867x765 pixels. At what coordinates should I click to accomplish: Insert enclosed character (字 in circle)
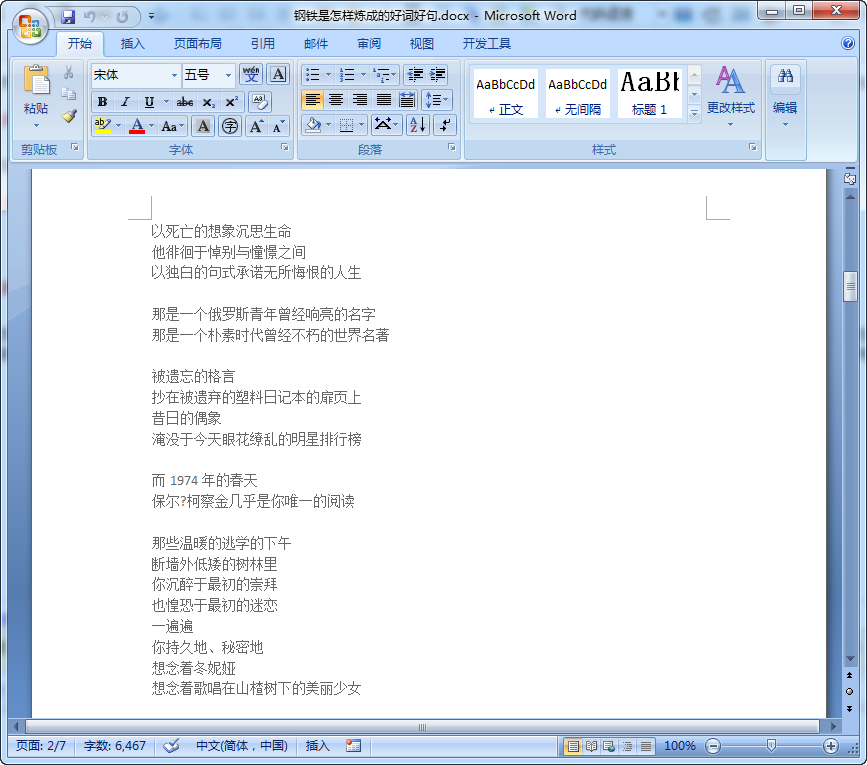[230, 126]
